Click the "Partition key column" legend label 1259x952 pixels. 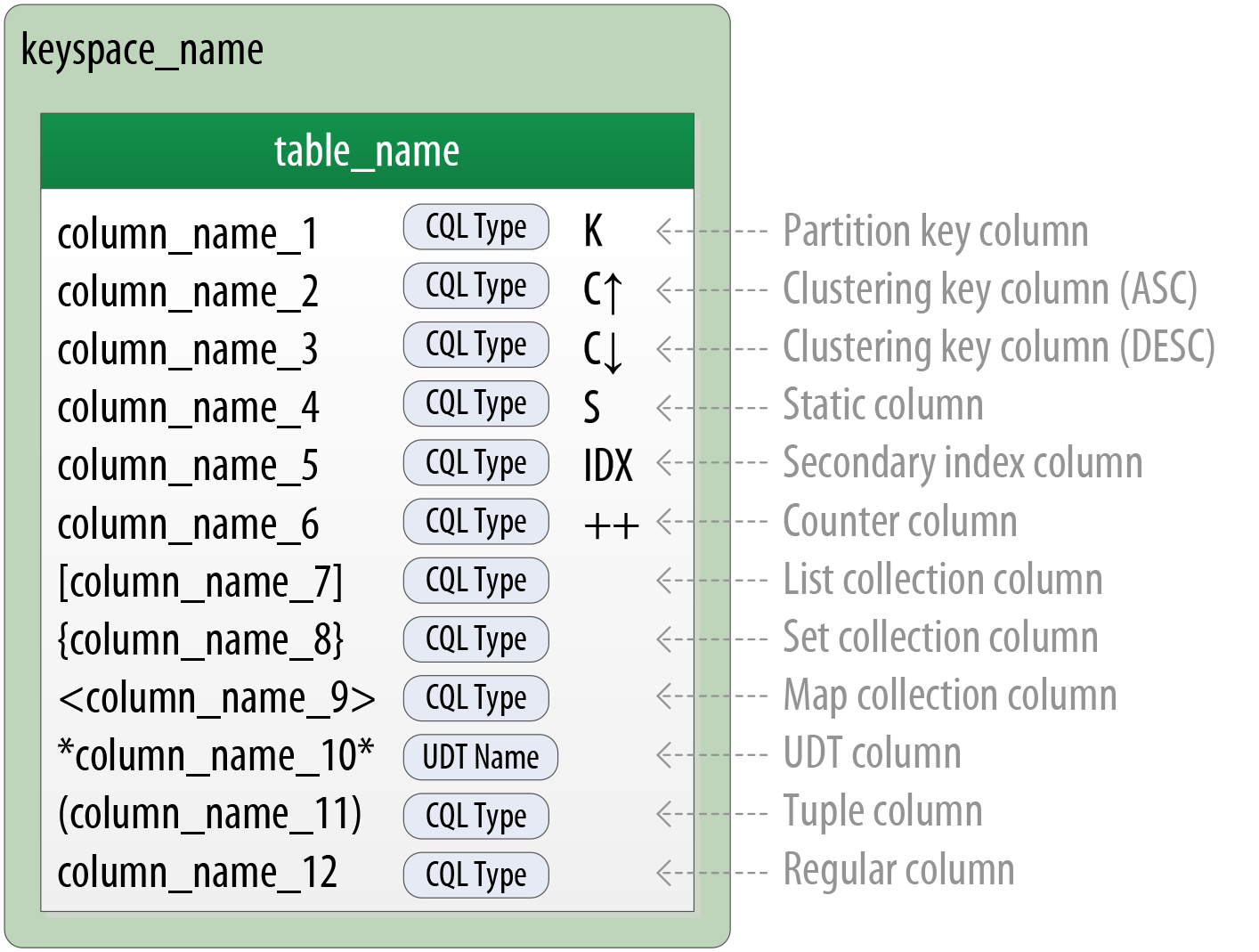935,232
